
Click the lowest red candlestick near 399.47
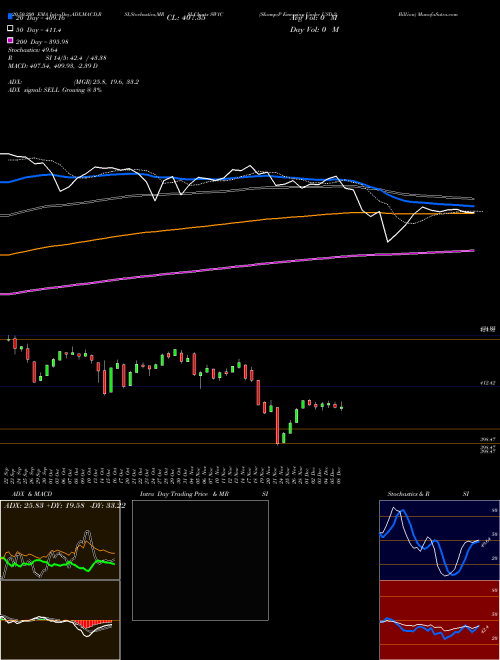pyautogui.click(x=277, y=425)
